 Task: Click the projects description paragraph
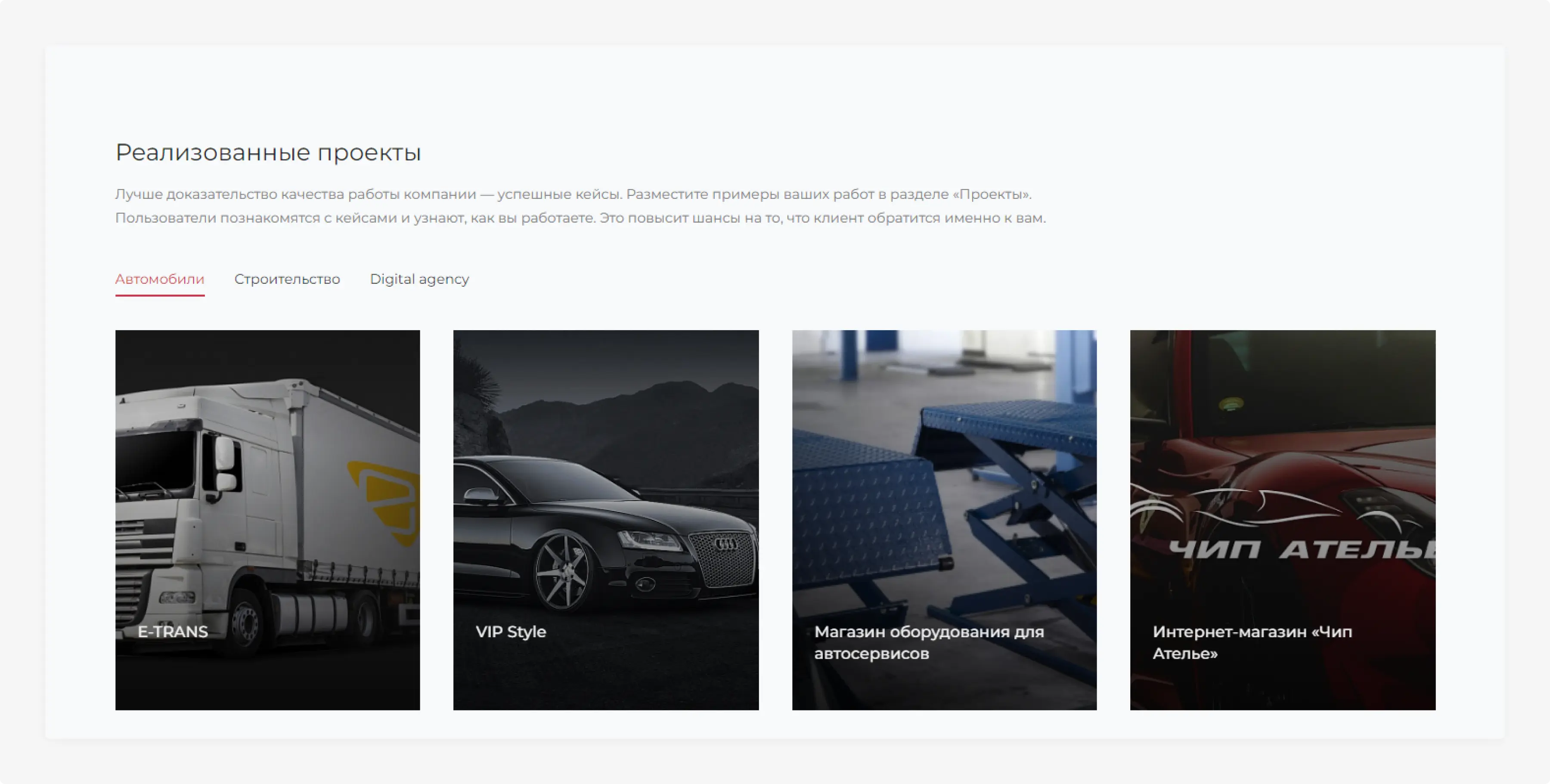[580, 206]
